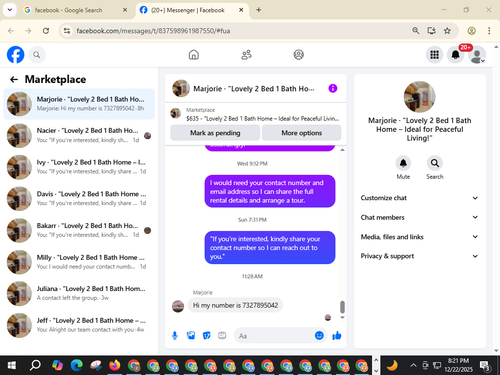The image size is (500, 375).
Task: Click the large listing avatar in right panel
Action: coord(419,97)
